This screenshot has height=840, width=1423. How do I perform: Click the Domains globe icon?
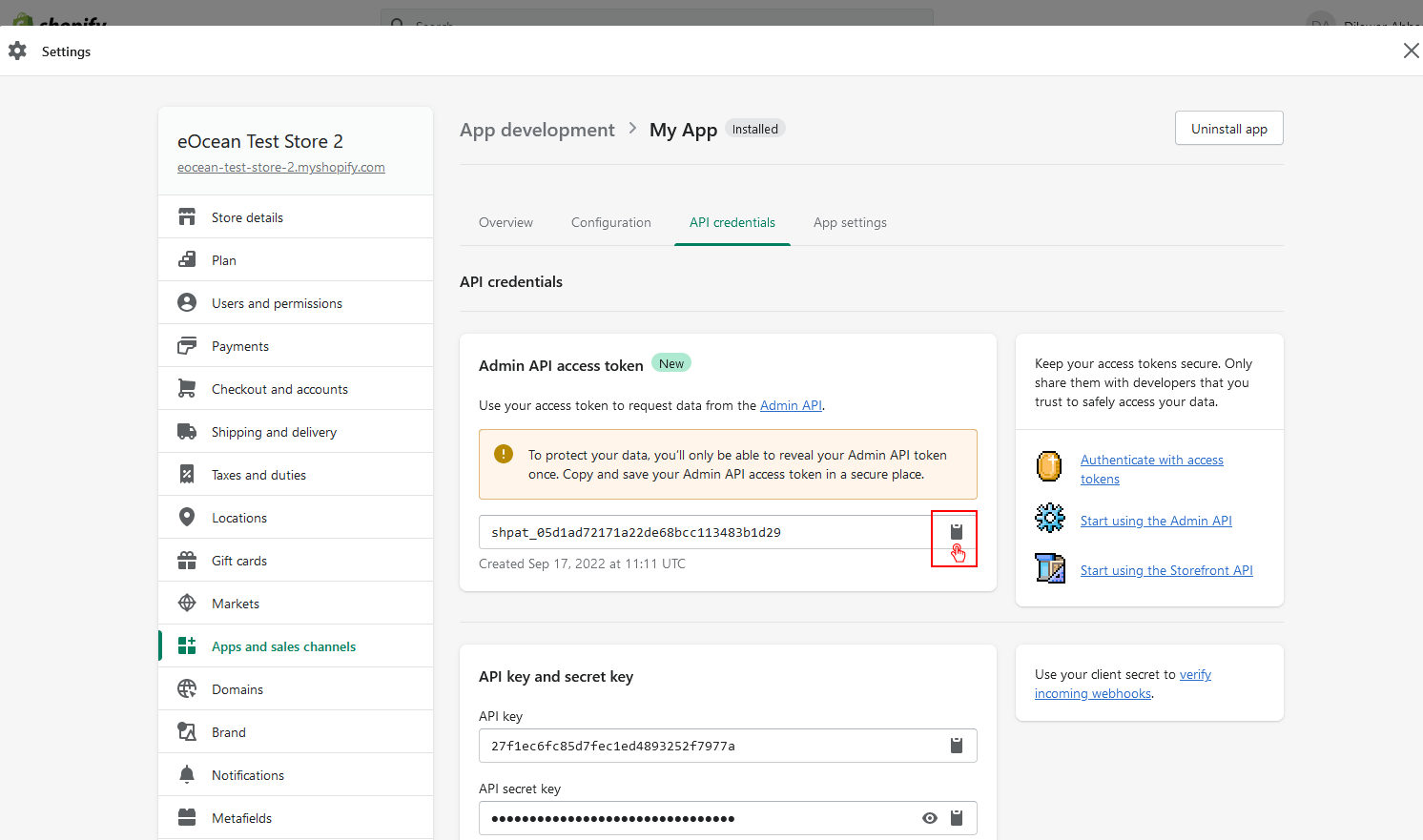click(x=187, y=689)
